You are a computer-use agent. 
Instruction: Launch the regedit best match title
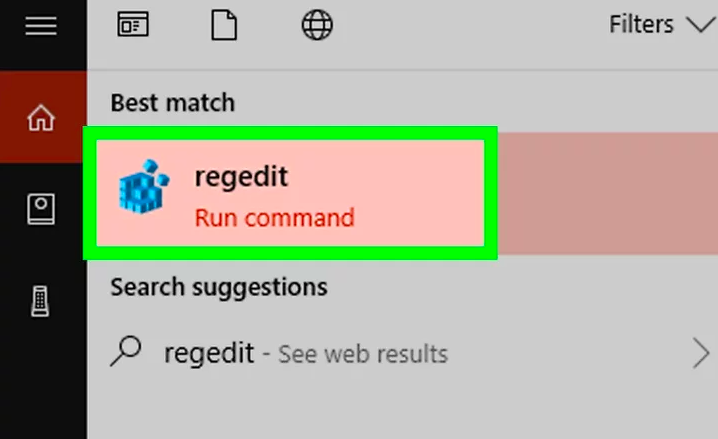coord(241,177)
